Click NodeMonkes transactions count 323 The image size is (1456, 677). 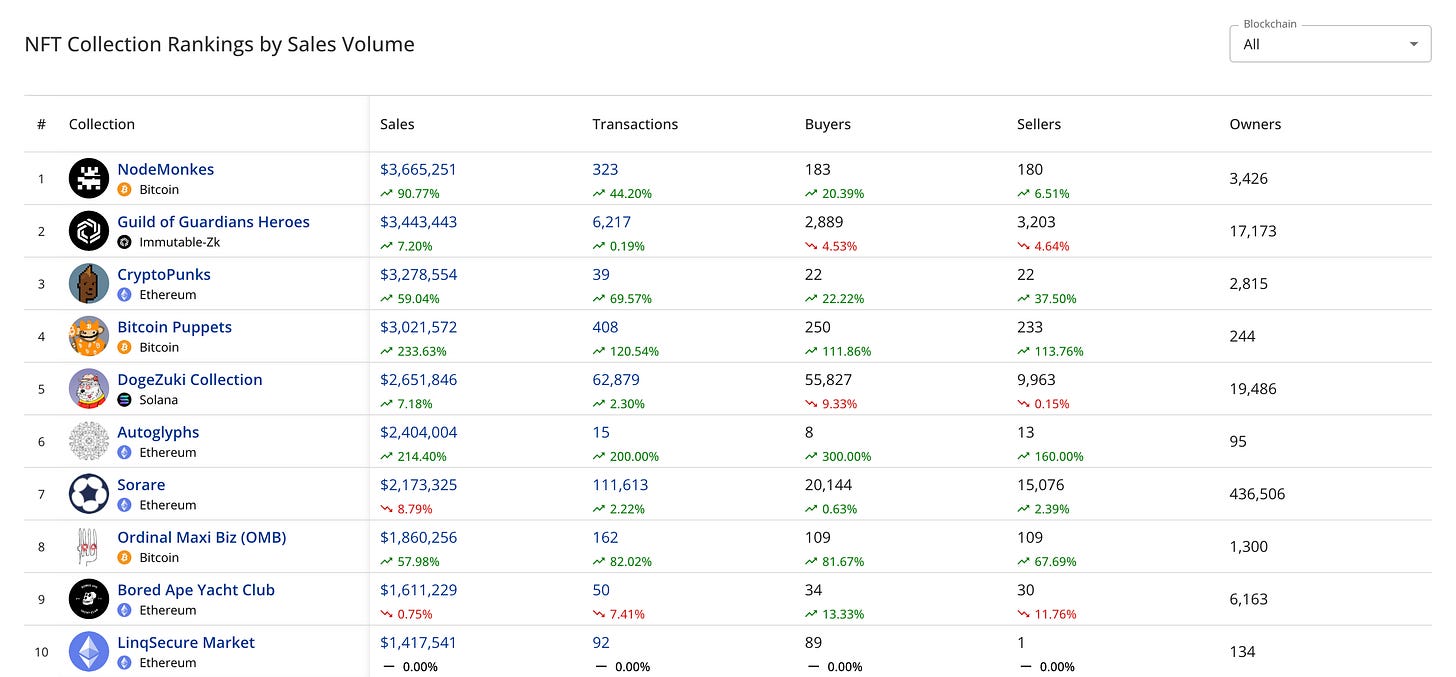(605, 169)
